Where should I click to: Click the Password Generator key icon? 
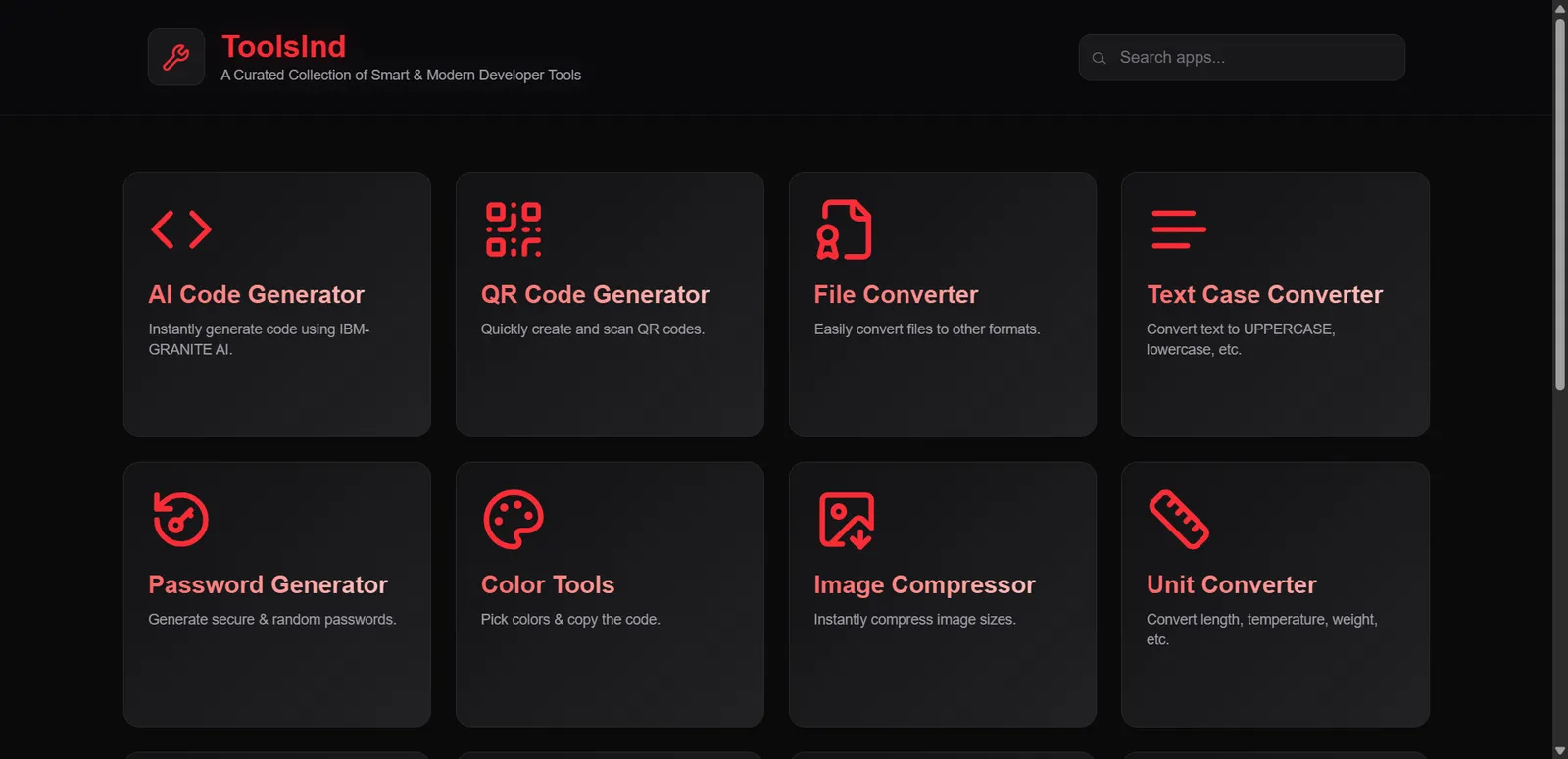(181, 519)
